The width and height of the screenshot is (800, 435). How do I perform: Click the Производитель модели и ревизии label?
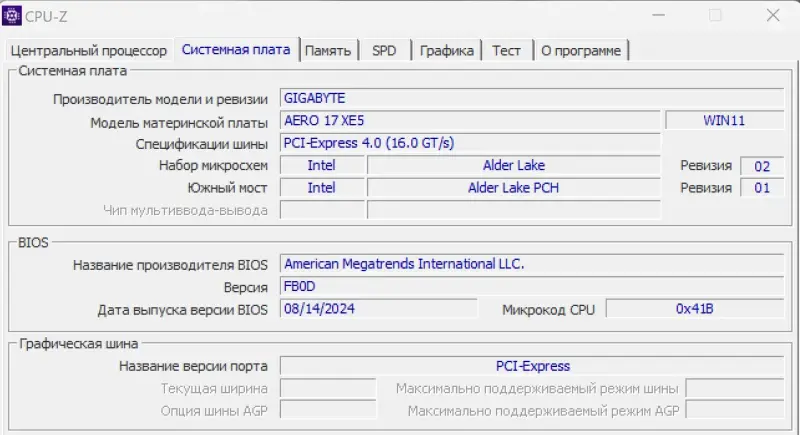[x=160, y=99]
